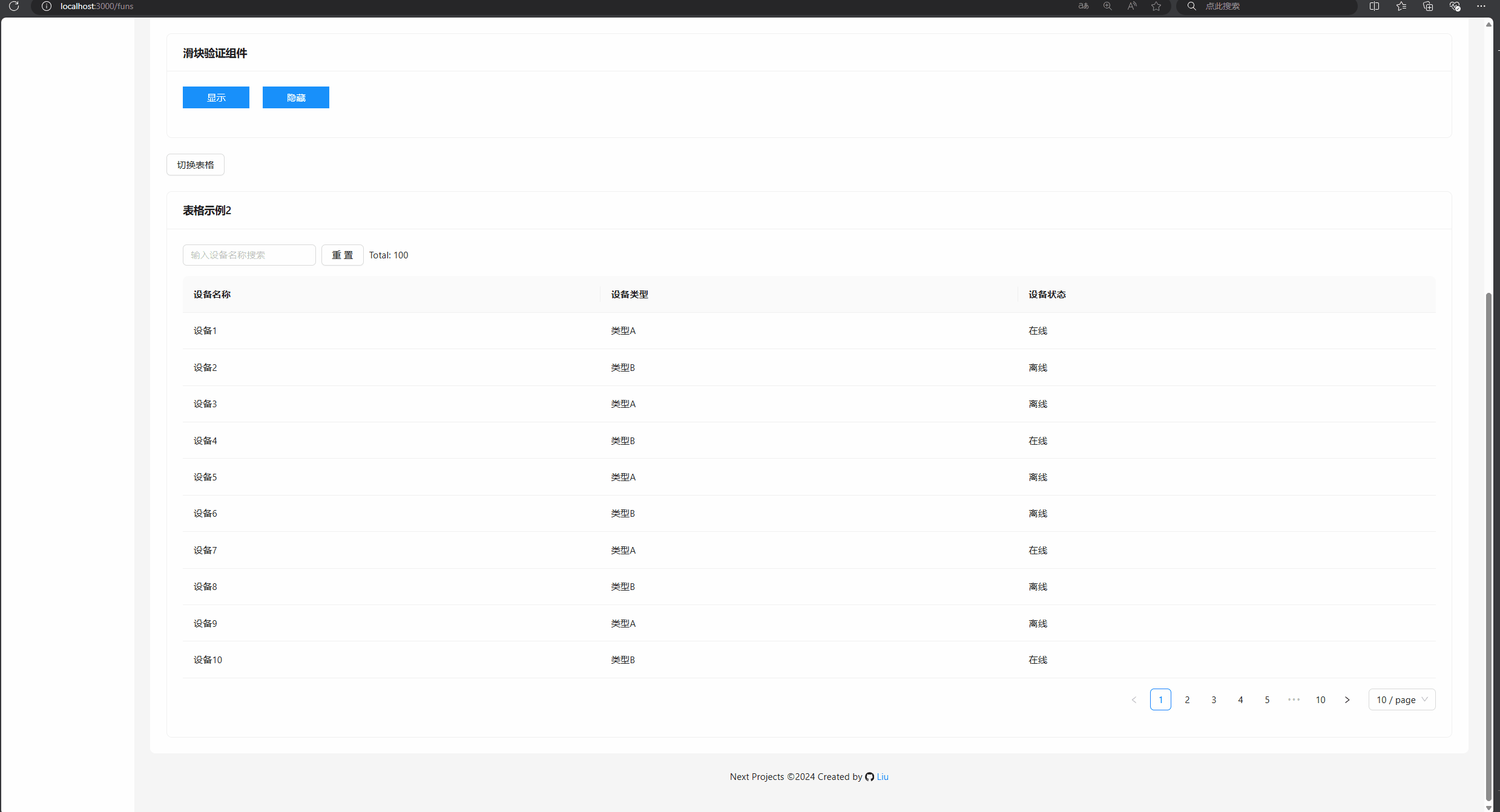Click the device name search input
The width and height of the screenshot is (1500, 812).
point(249,255)
